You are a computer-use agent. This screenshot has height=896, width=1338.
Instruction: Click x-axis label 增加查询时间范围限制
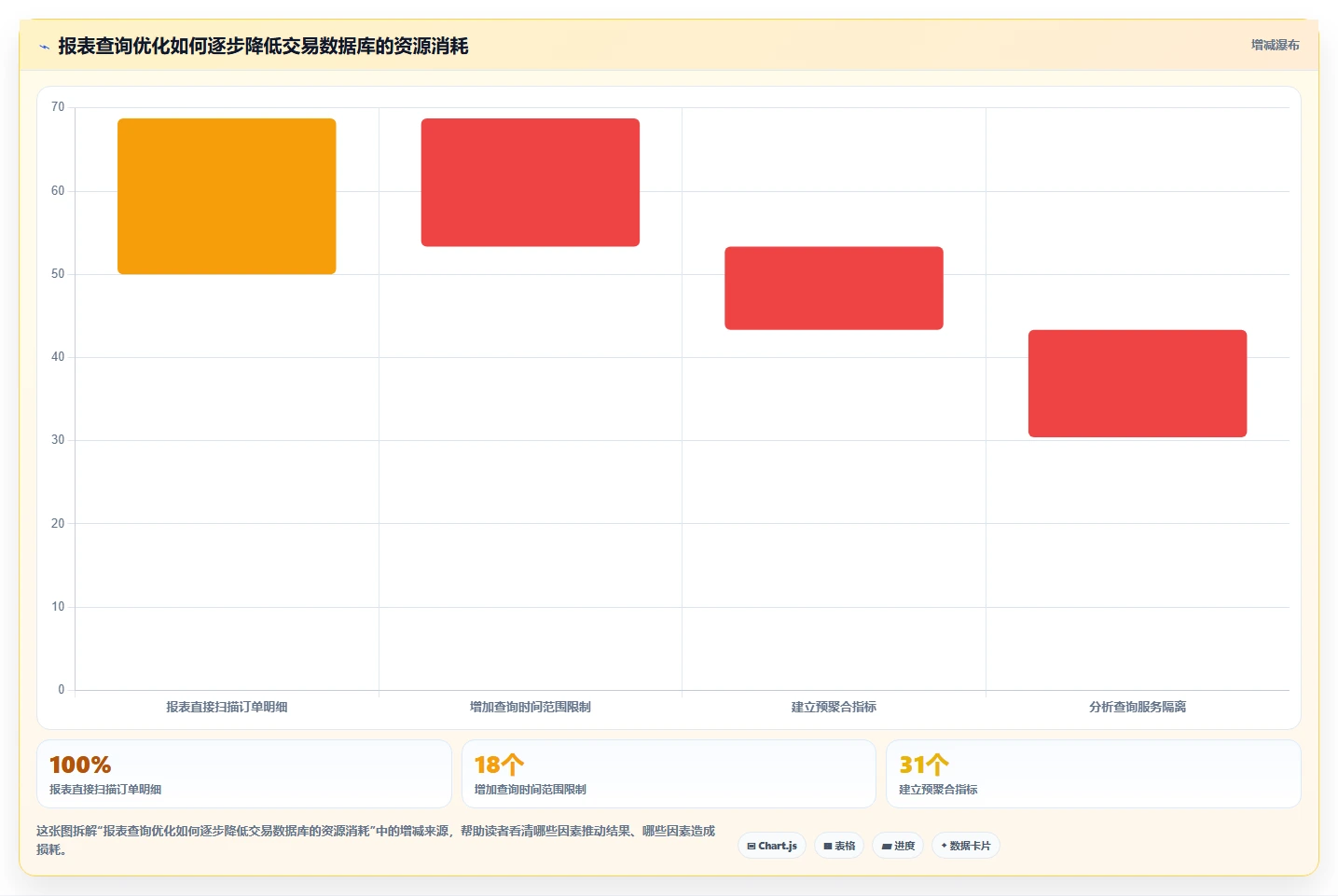click(531, 707)
